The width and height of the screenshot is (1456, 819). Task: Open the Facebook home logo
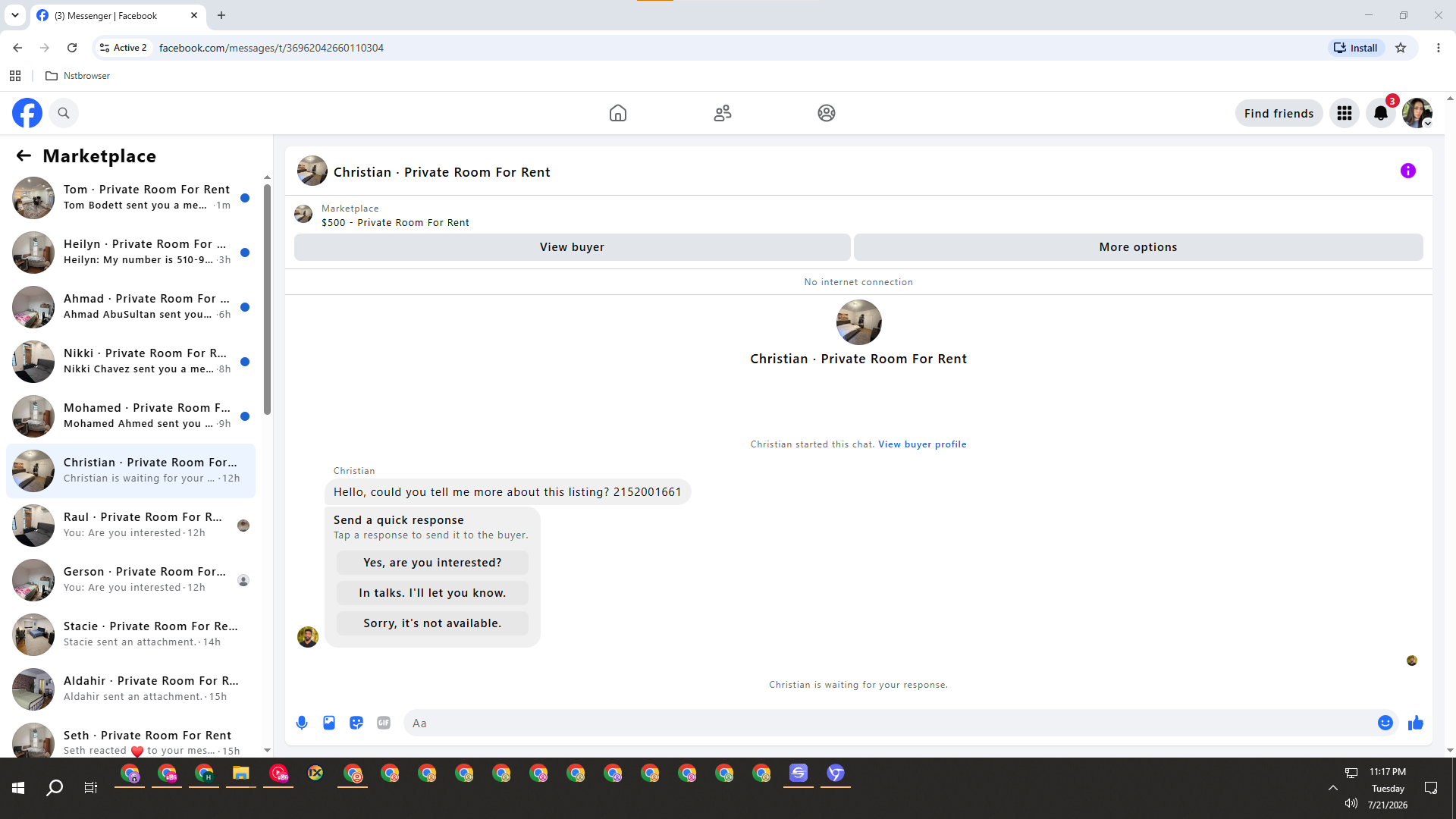point(27,113)
